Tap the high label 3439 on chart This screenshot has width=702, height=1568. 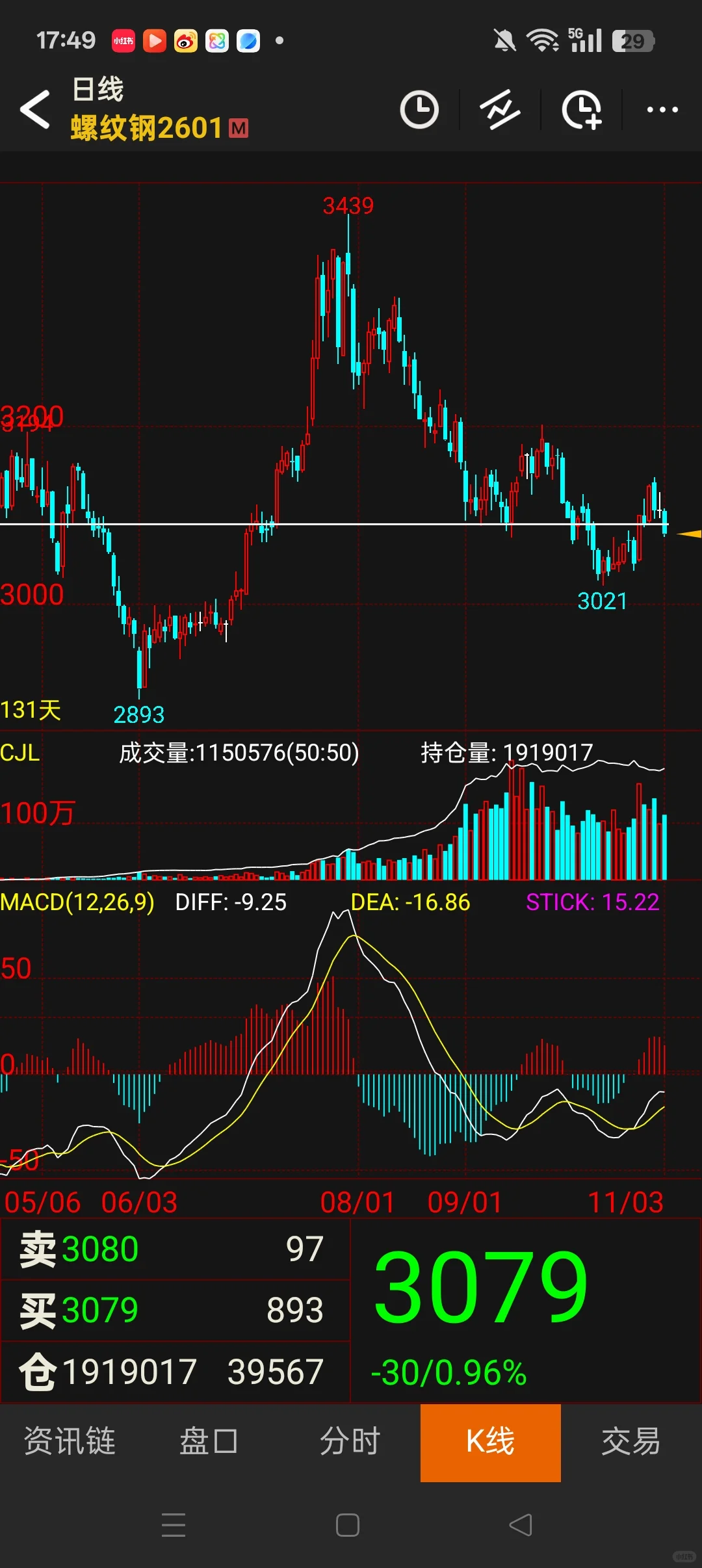348,206
